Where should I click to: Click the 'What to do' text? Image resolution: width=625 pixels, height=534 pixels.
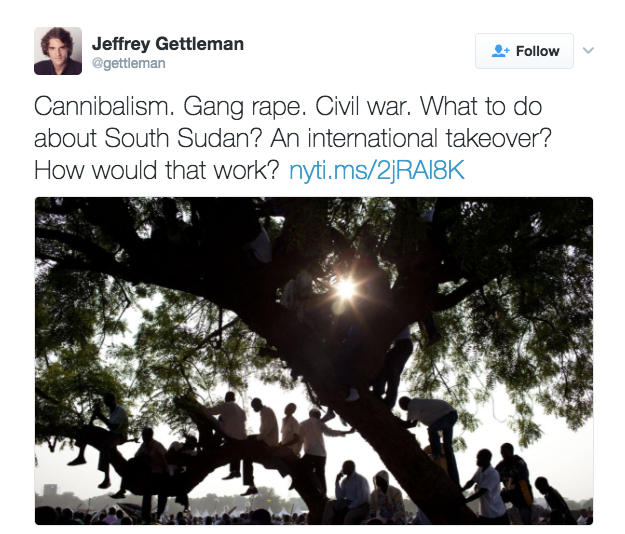coord(481,107)
